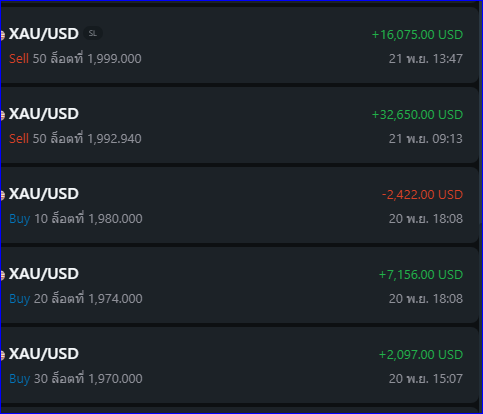Image resolution: width=483 pixels, height=414 pixels.
Task: Click gold flag icon on Sell 1,999.000 trade
Action: point(2,35)
